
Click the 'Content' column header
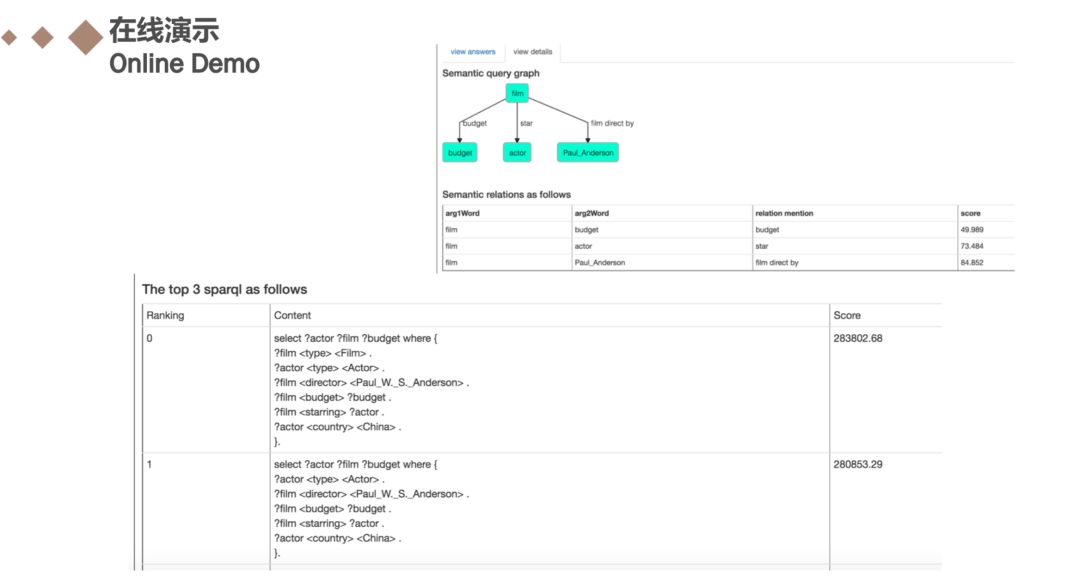coord(293,315)
